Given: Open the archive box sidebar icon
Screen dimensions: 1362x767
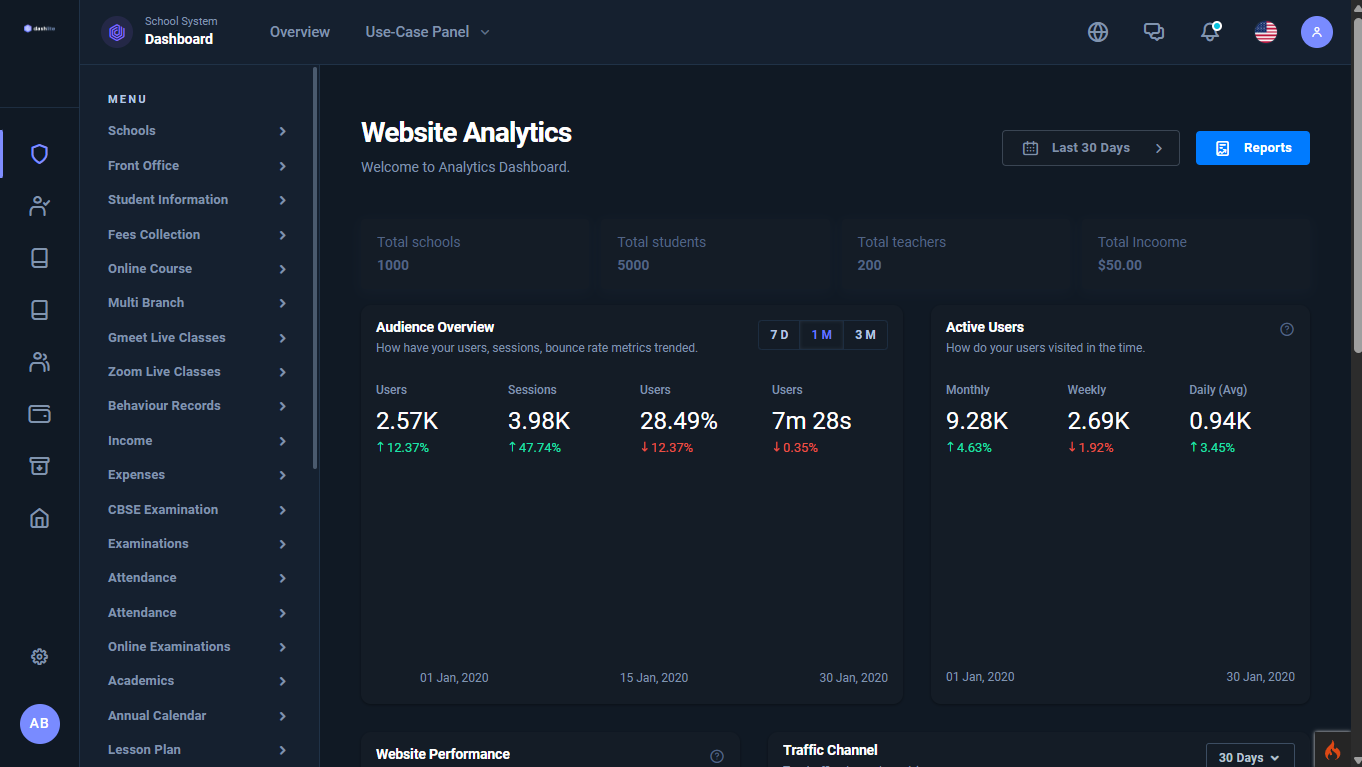Looking at the screenshot, I should (39, 466).
